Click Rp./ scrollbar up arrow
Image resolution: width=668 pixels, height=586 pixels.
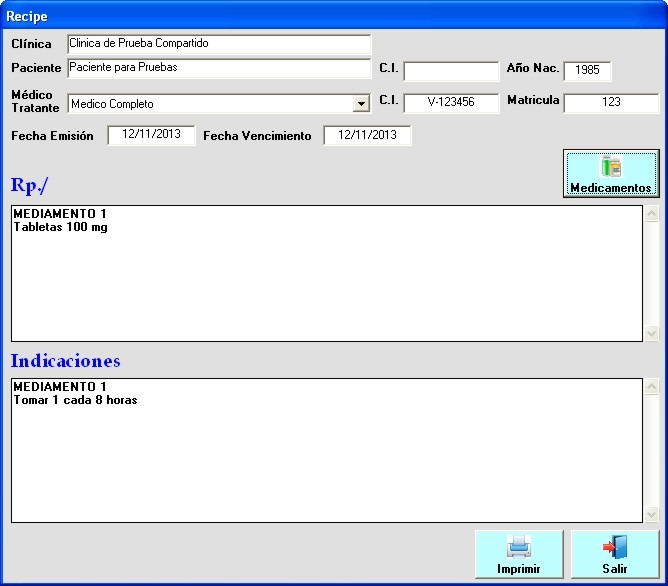tap(651, 213)
